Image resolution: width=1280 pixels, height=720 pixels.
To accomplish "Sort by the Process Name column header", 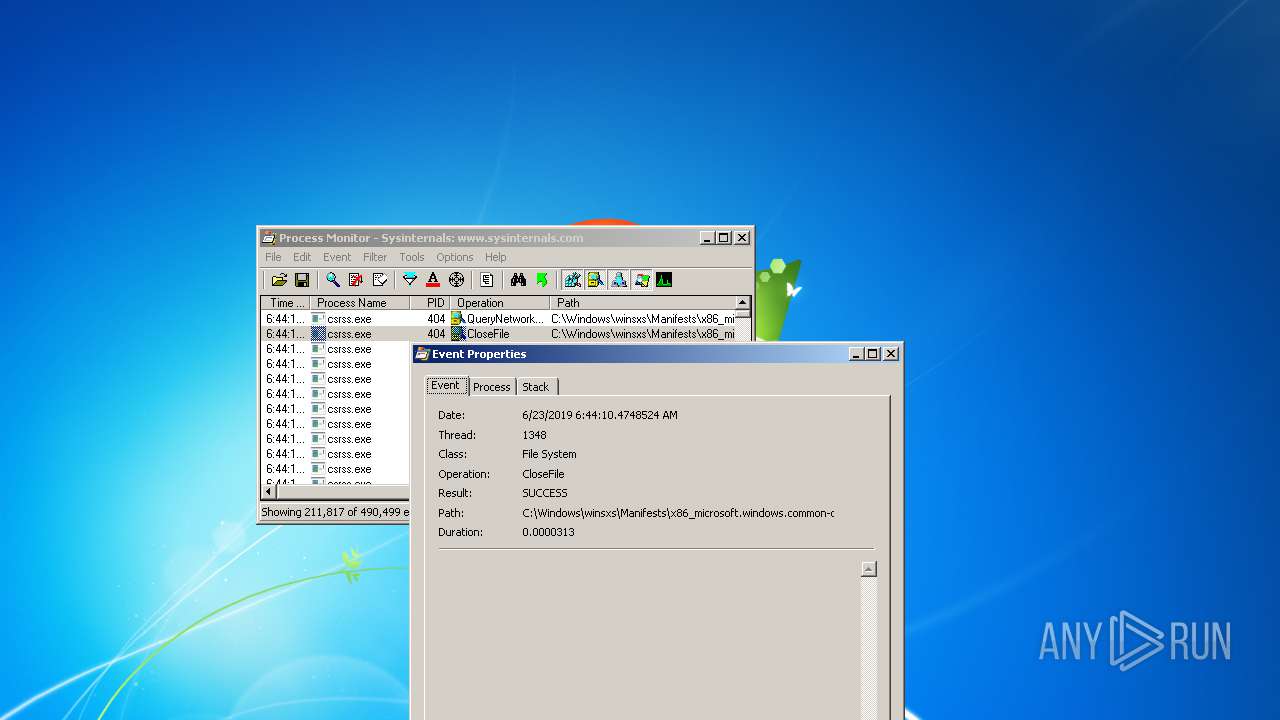I will pos(360,302).
